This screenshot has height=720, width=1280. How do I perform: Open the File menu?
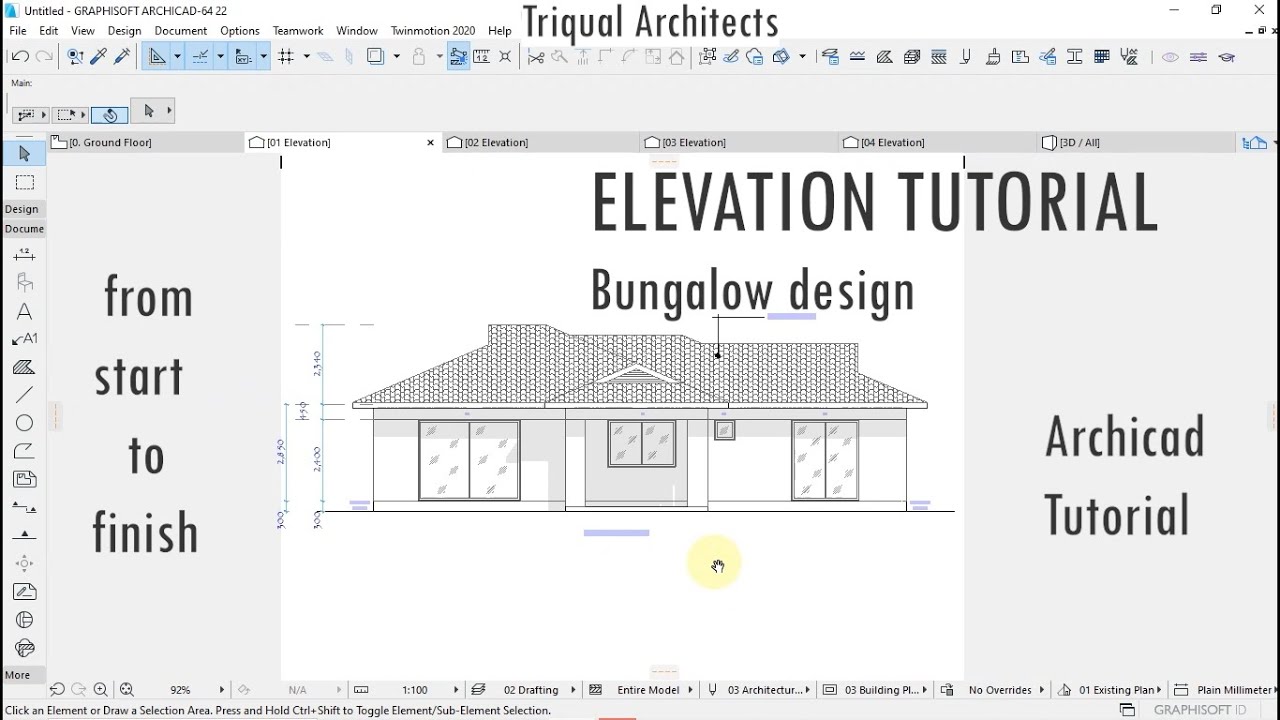click(18, 31)
